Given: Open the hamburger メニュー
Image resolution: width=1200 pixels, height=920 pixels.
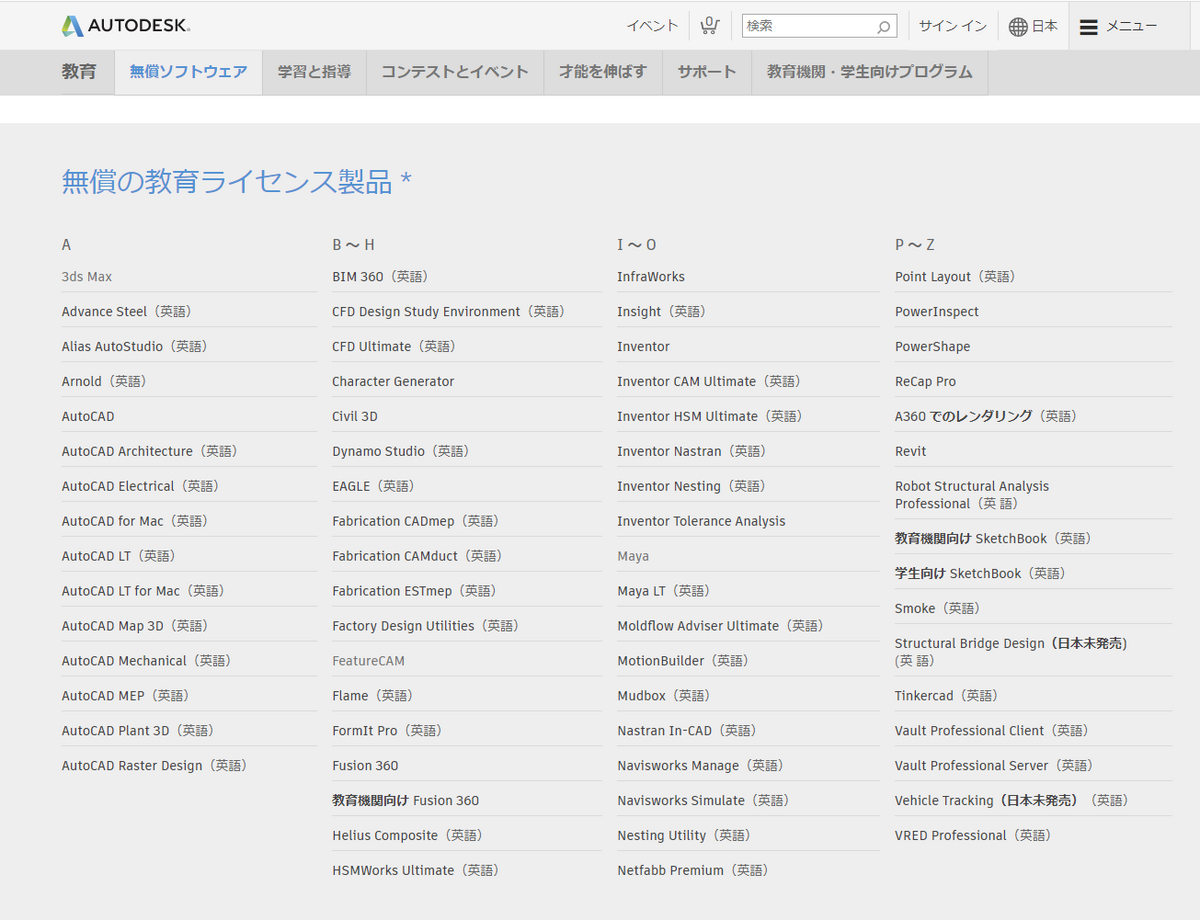Looking at the screenshot, I should pyautogui.click(x=1089, y=26).
